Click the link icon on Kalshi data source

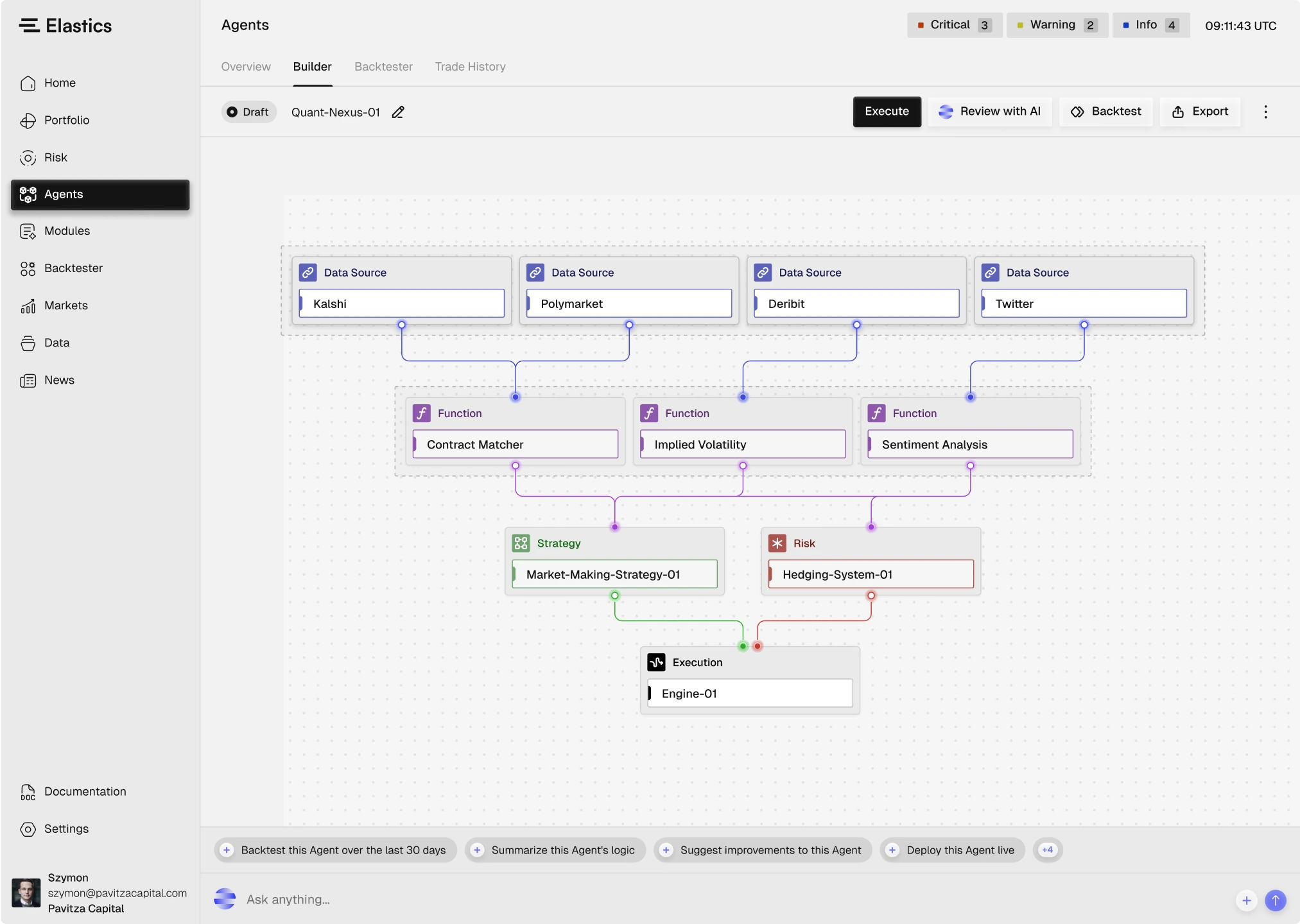click(308, 273)
